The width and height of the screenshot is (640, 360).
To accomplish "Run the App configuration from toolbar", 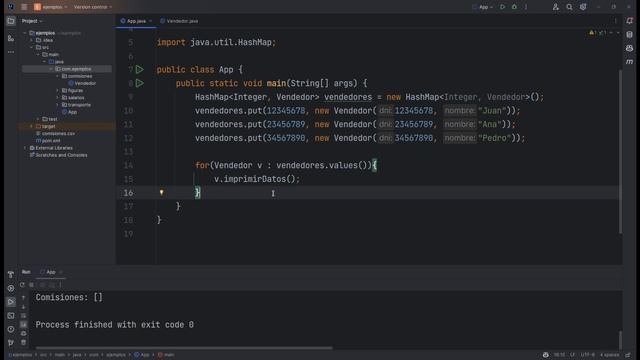I will [x=502, y=7].
